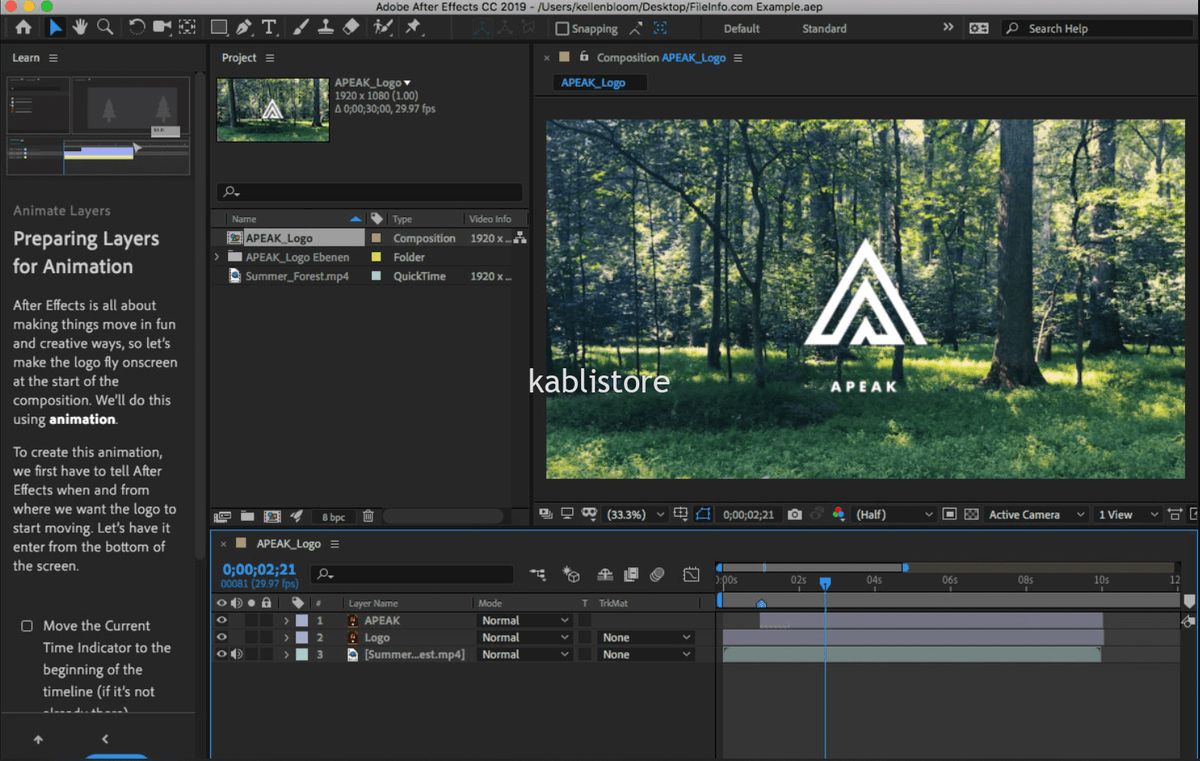Select the Pen tool
Image resolution: width=1200 pixels, height=761 pixels.
click(243, 28)
